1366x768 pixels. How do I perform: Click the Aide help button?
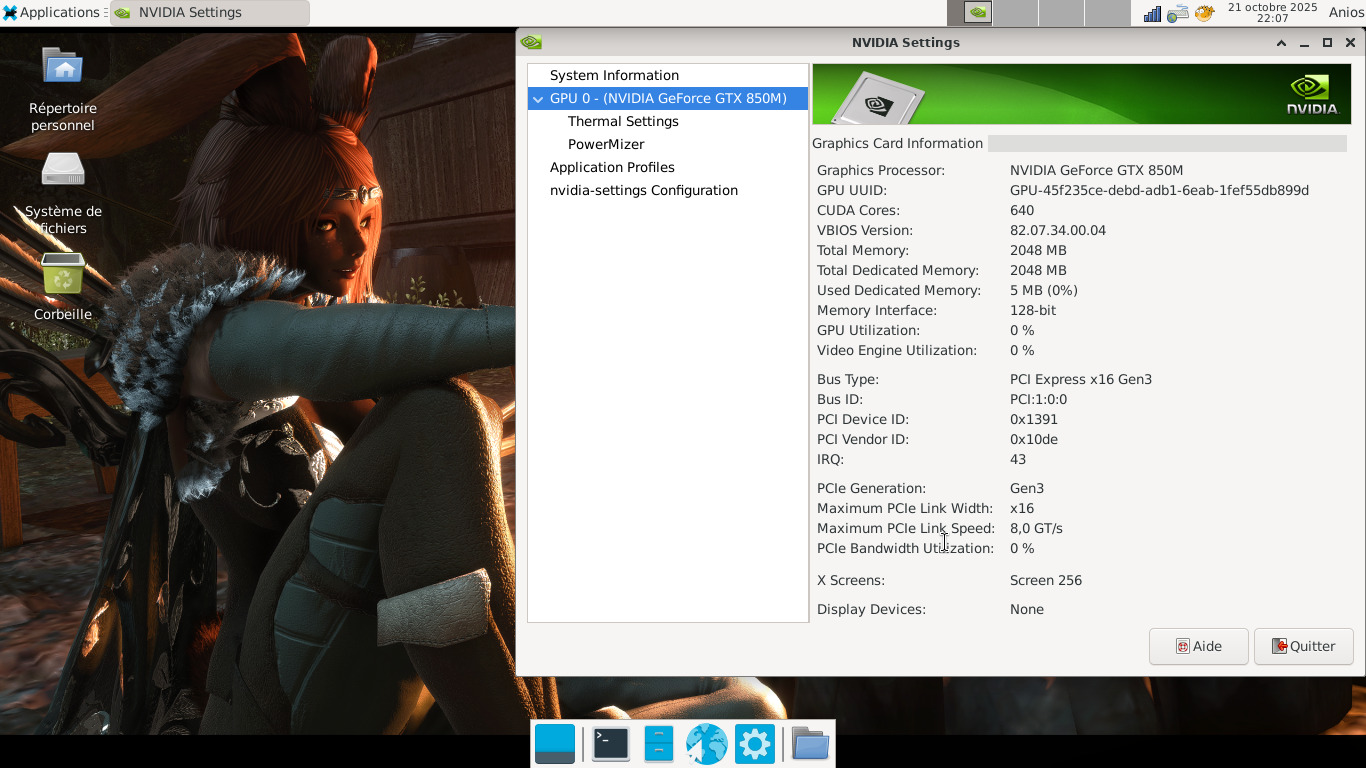[x=1199, y=647]
